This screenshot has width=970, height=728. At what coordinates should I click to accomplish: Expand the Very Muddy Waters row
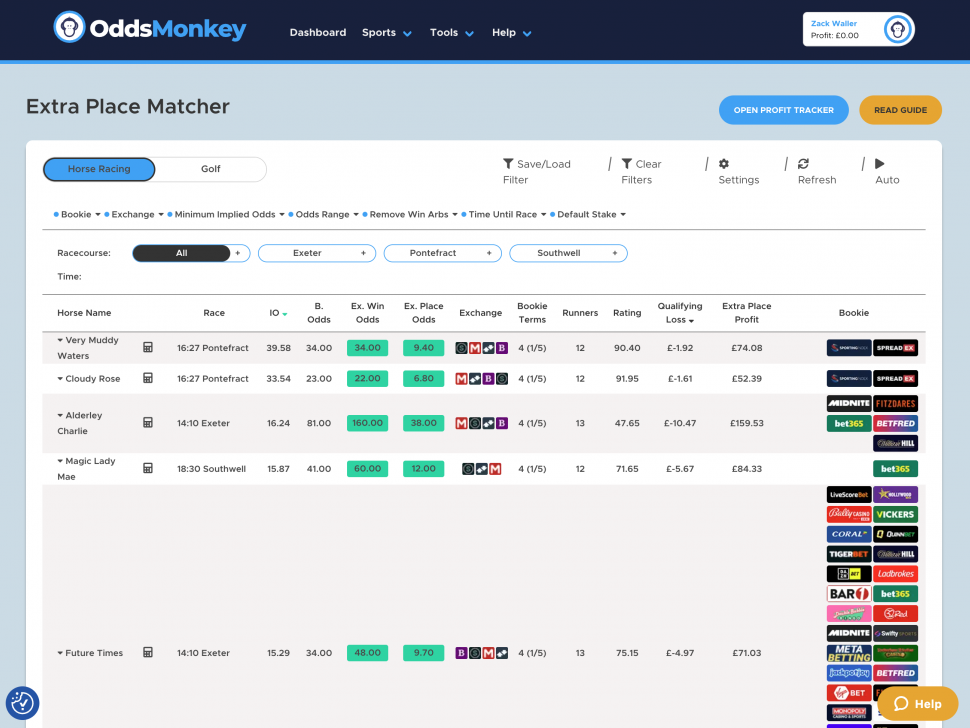(60, 340)
